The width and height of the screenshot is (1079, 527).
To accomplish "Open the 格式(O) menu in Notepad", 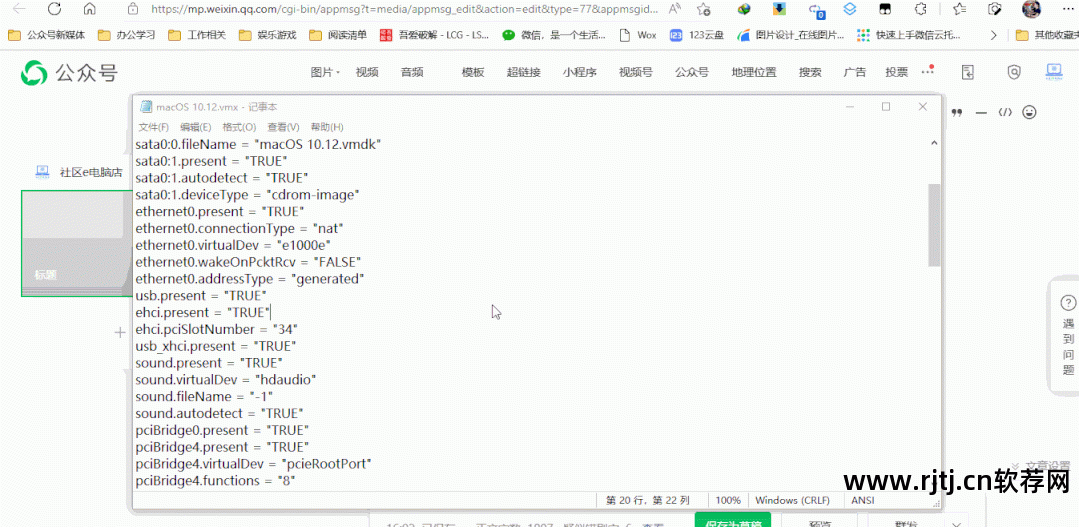I will click(239, 127).
